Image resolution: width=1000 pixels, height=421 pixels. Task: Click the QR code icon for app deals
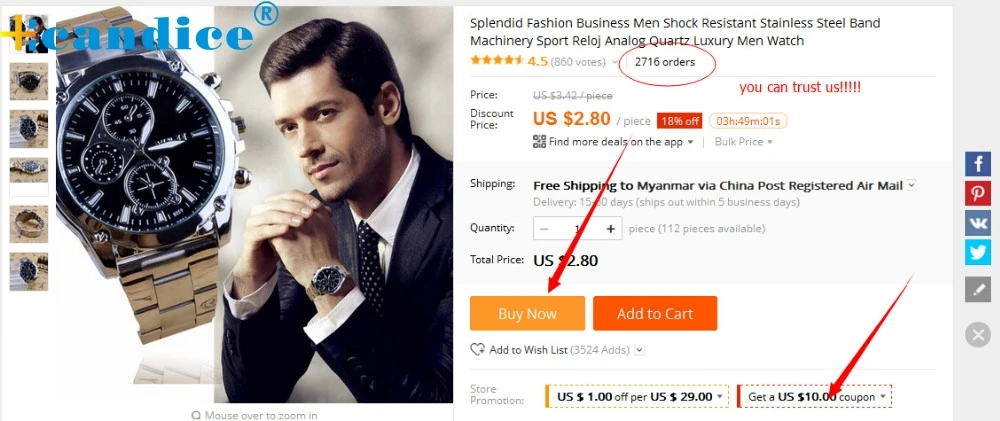540,142
